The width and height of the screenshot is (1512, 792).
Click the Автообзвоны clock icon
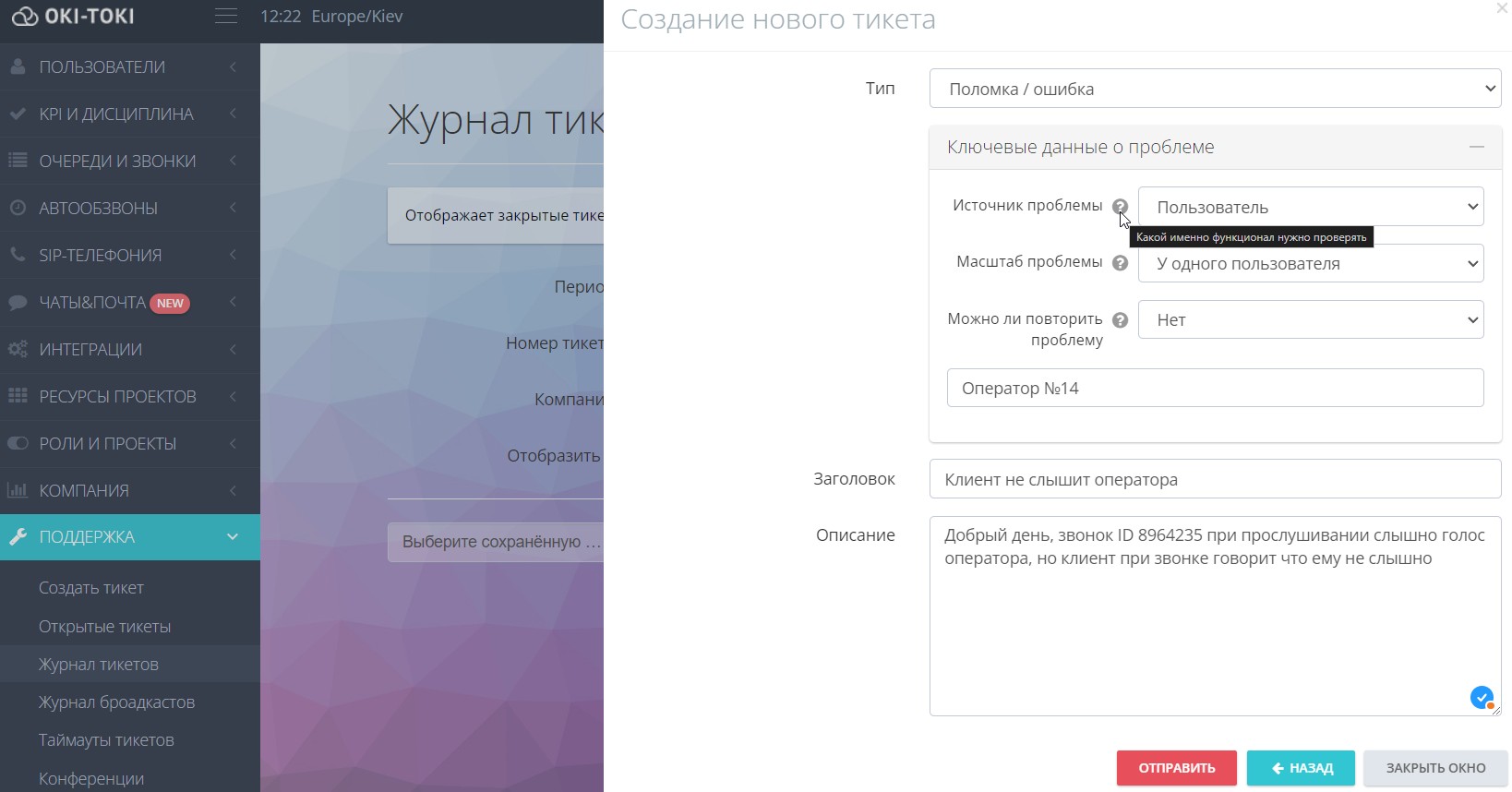click(x=18, y=208)
